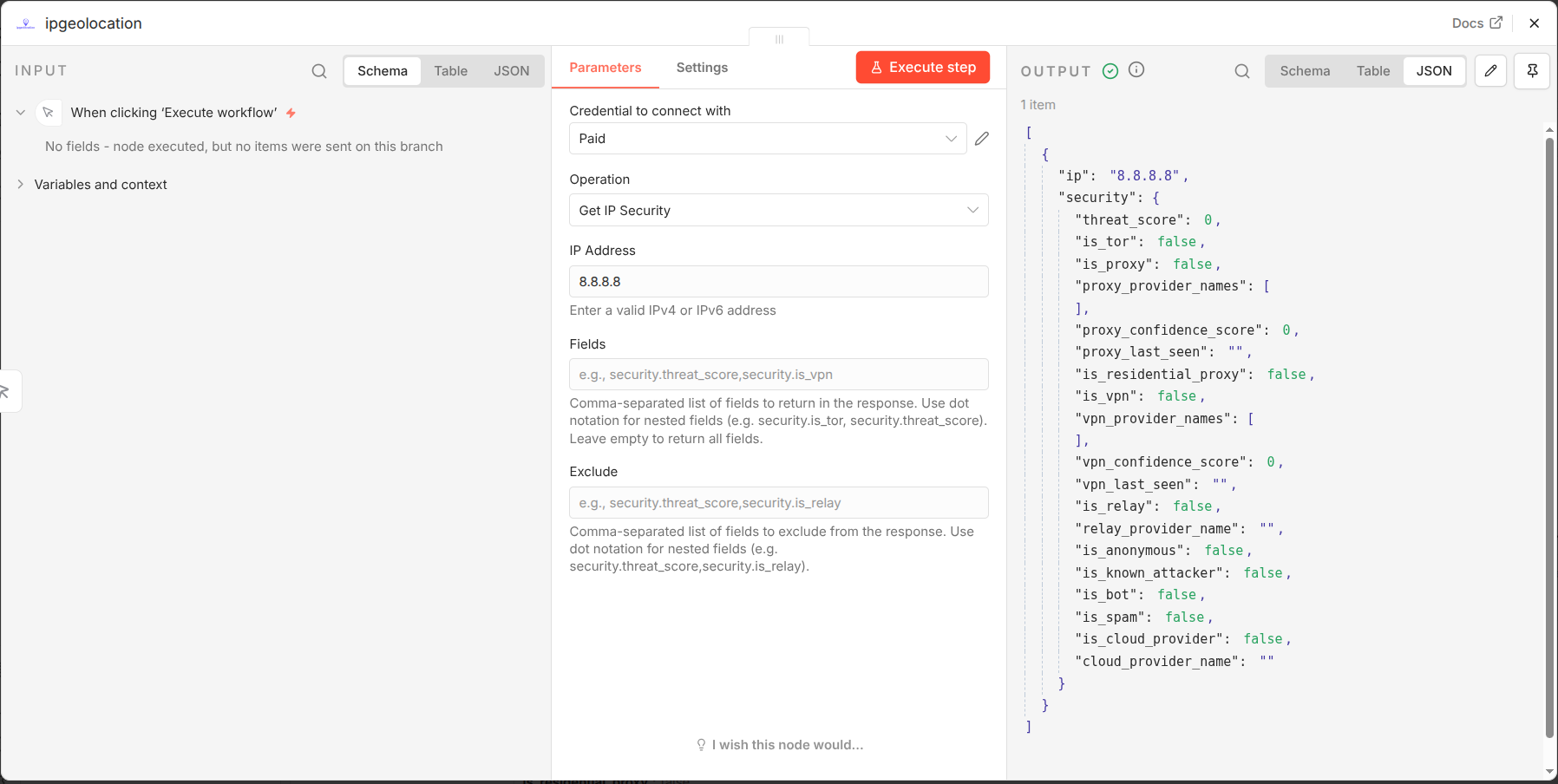Click the search icon in the INPUT panel
Image resolution: width=1558 pixels, height=784 pixels.
tap(319, 71)
